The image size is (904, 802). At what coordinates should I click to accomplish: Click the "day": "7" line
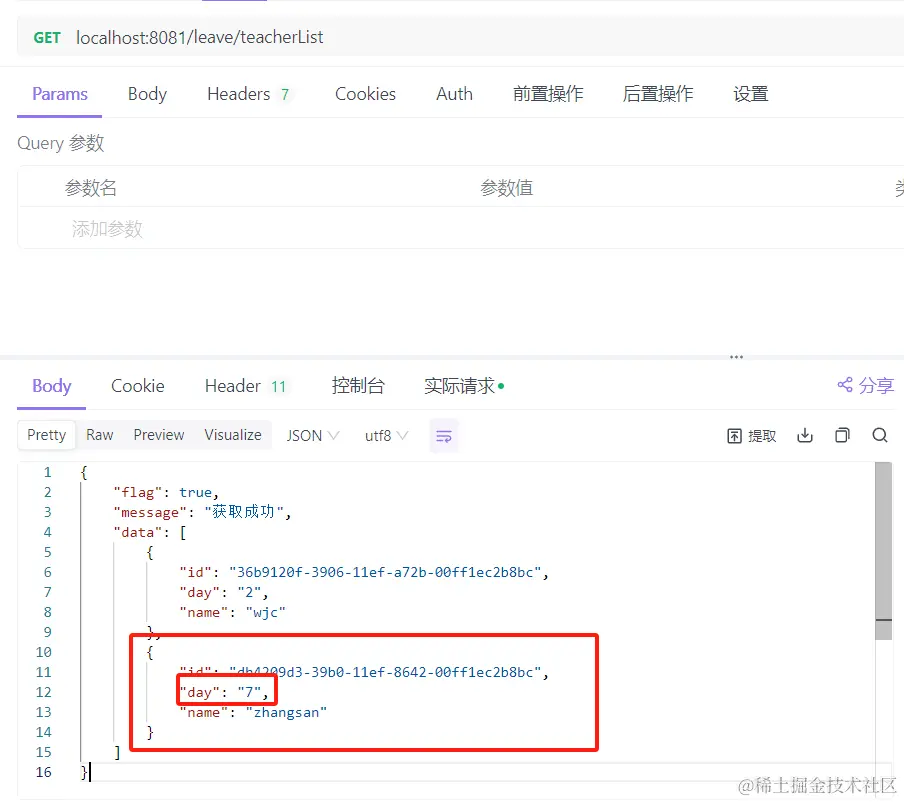pos(224,692)
